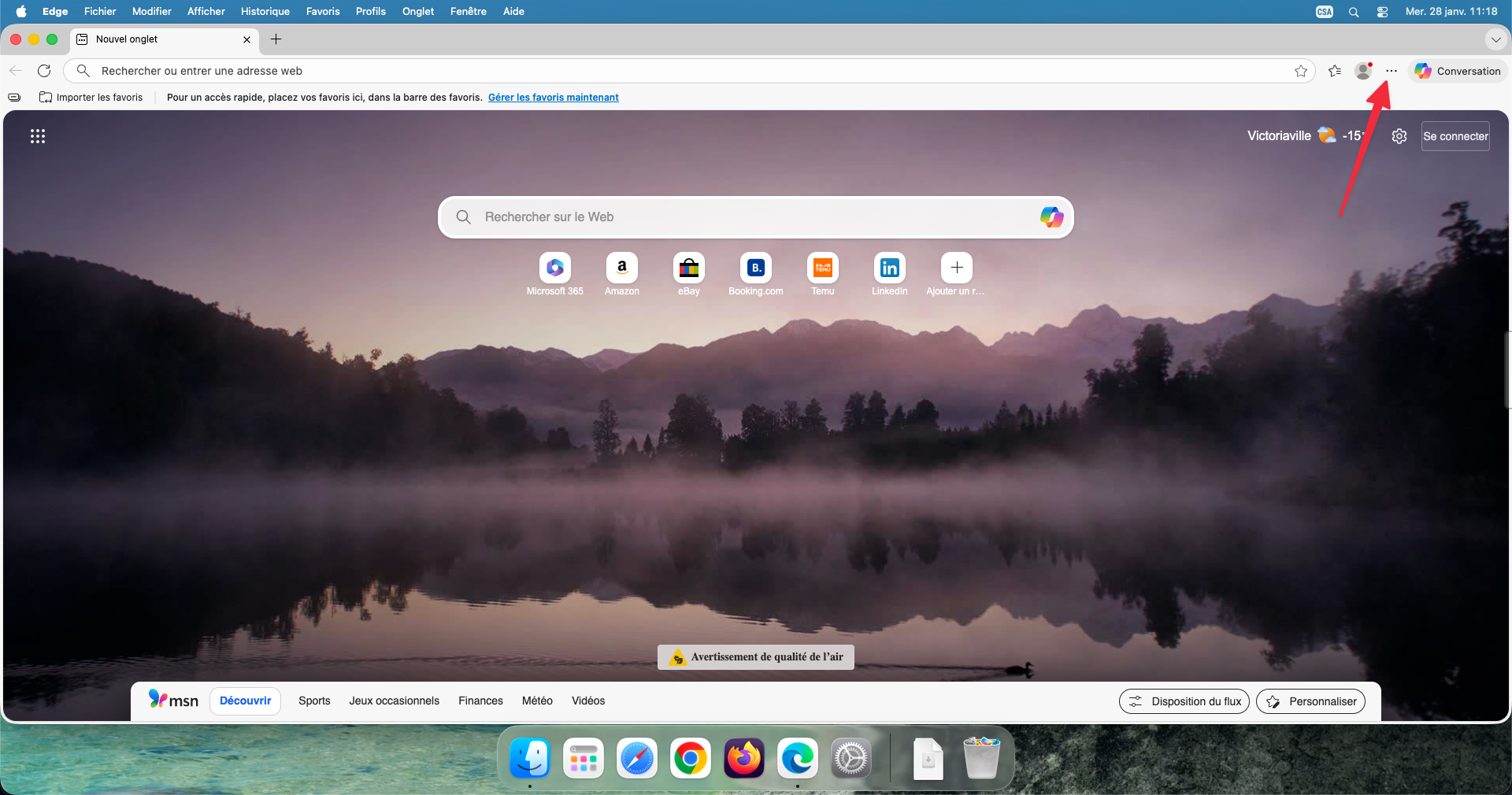Open the Microsoft 365 shortcut
The width and height of the screenshot is (1512, 795).
(555, 274)
